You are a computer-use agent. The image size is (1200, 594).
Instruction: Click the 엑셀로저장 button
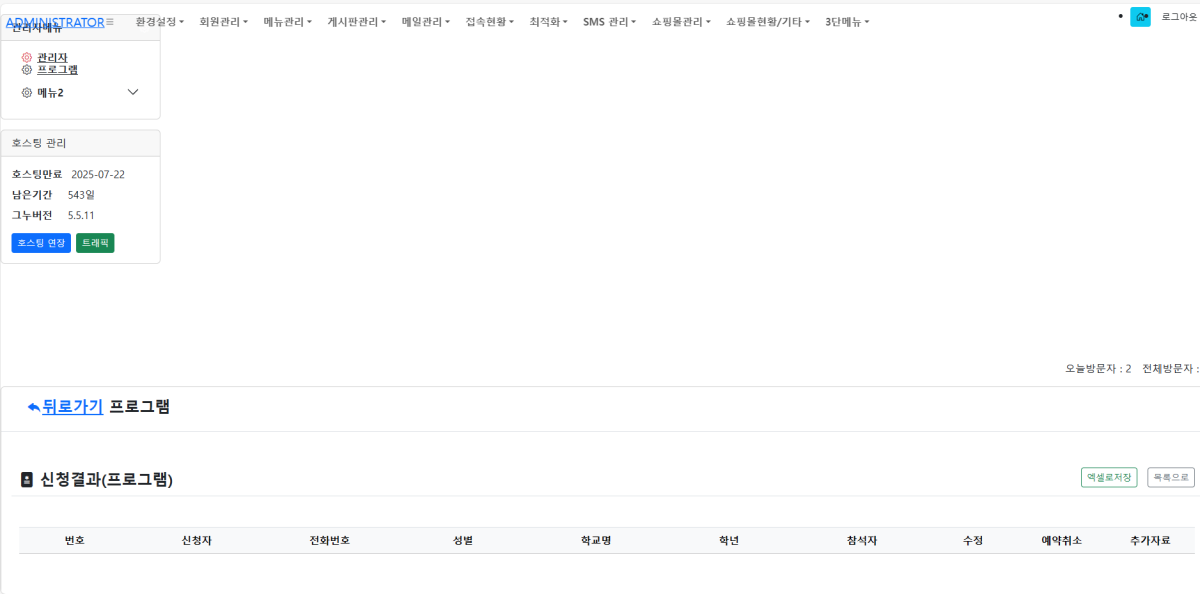(x=1109, y=477)
